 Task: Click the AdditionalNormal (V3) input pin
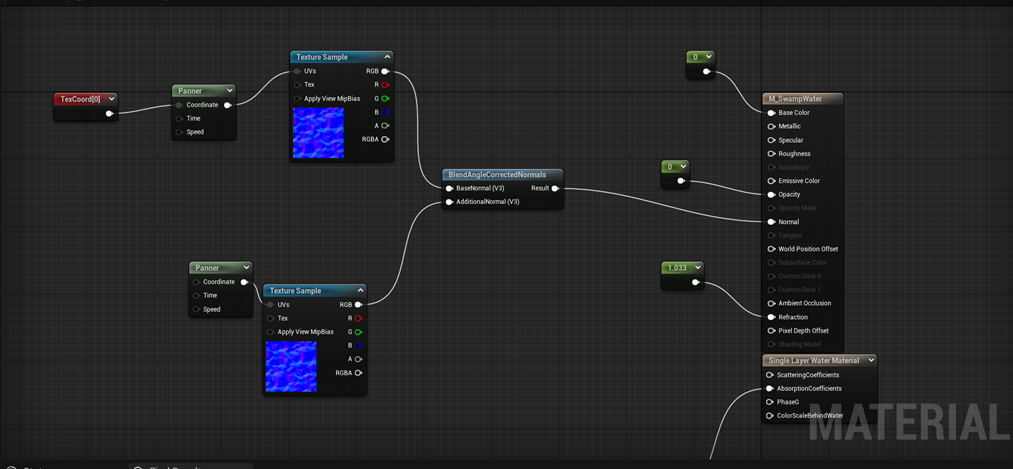click(x=450, y=202)
